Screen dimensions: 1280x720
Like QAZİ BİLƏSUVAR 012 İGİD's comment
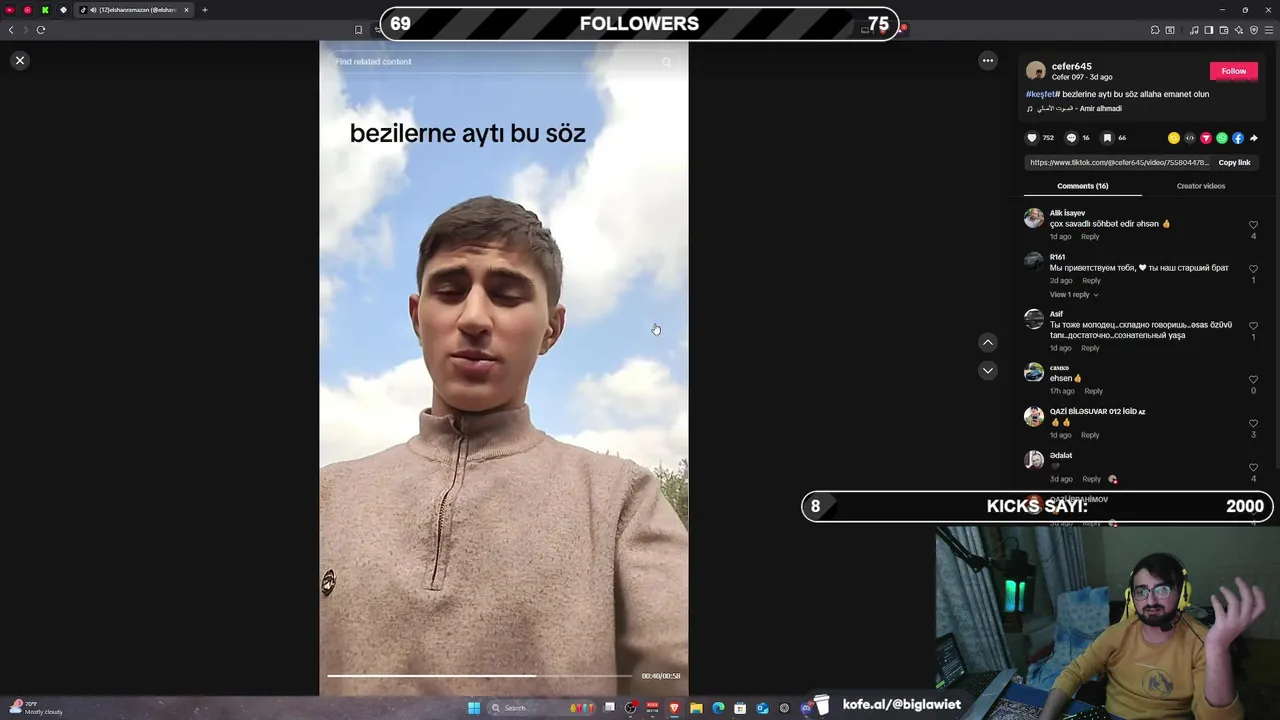pos(1253,424)
